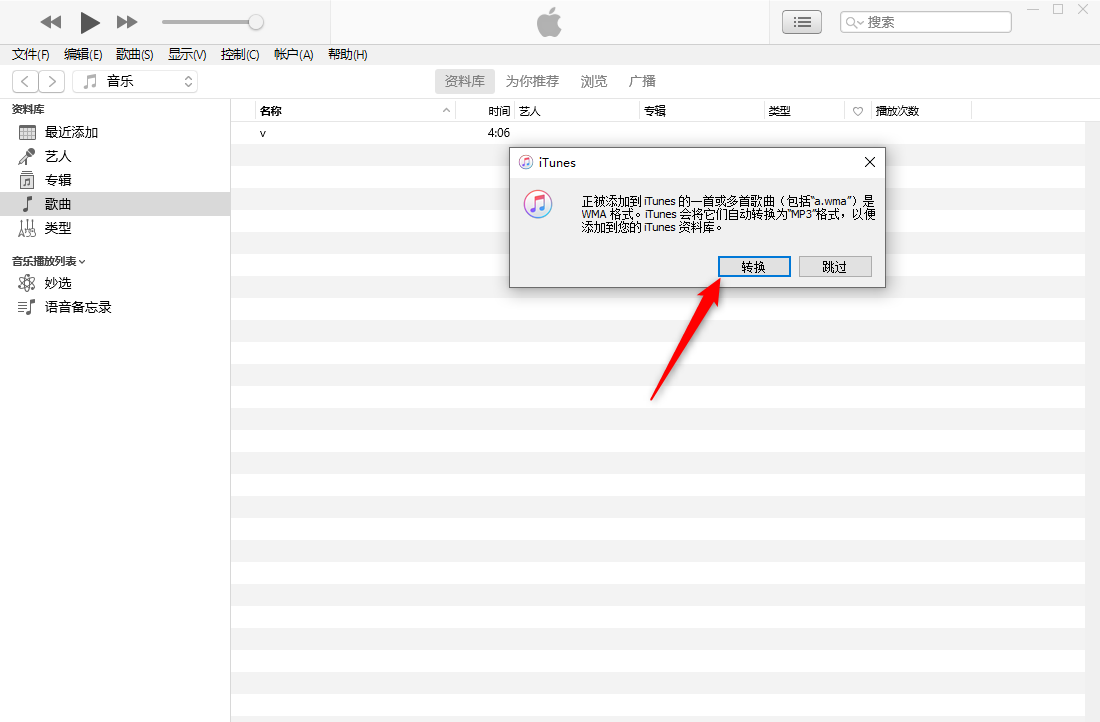Click the 妙选 atom icon
The image size is (1100, 722).
click(x=27, y=283)
